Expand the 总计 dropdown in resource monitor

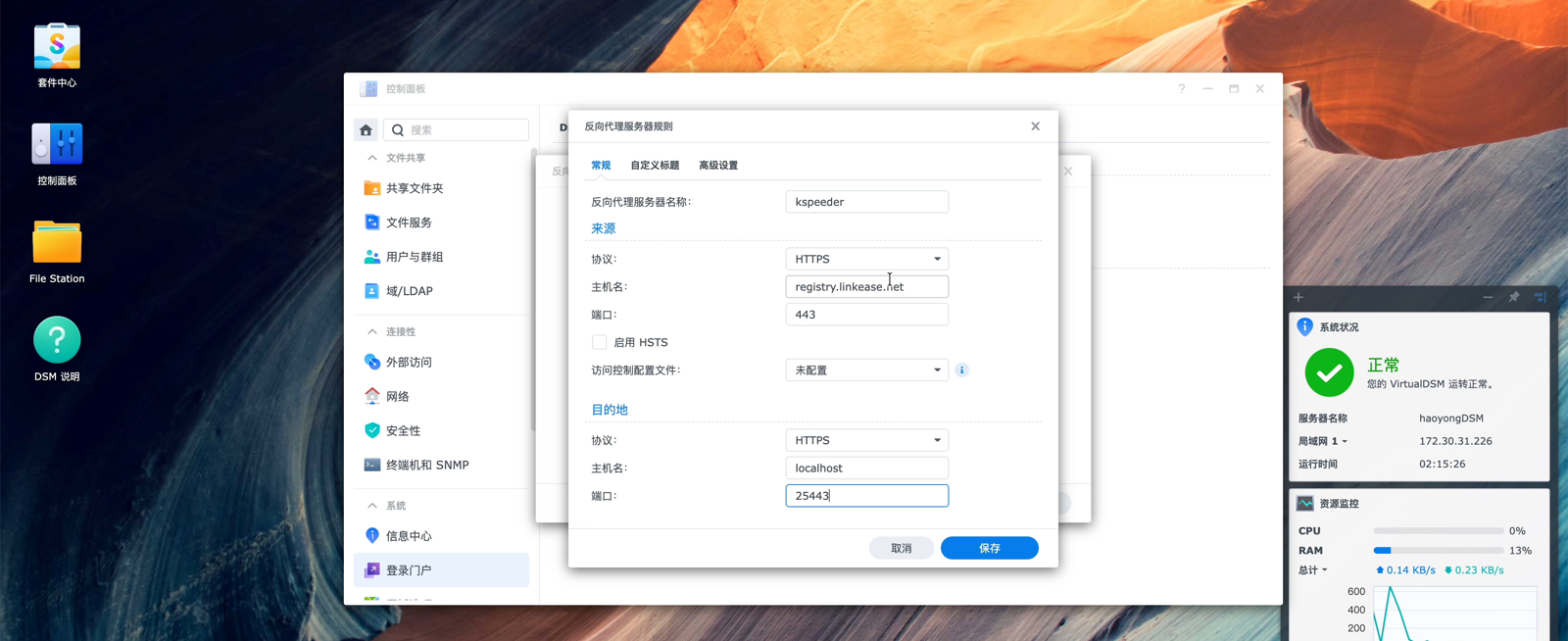click(x=1325, y=570)
